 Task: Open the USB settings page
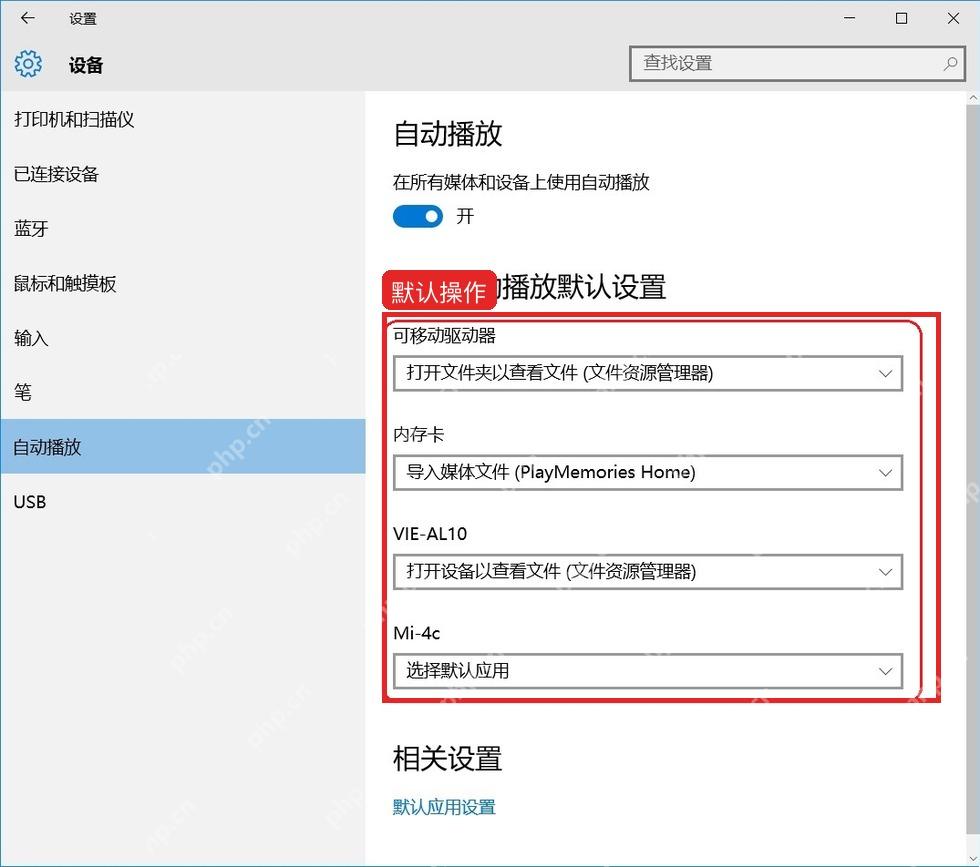click(182, 501)
